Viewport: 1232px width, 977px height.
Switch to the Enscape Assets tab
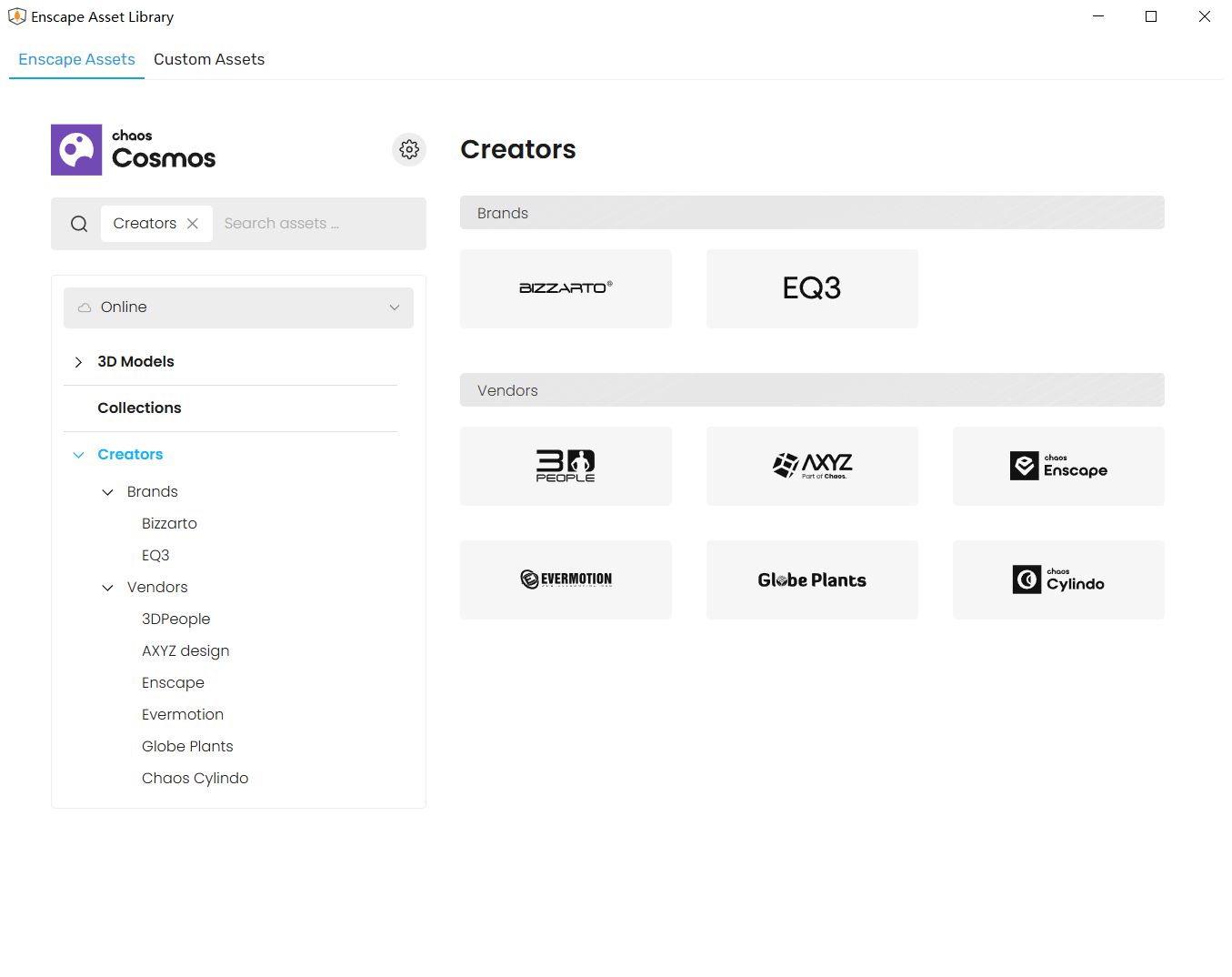[x=76, y=59]
